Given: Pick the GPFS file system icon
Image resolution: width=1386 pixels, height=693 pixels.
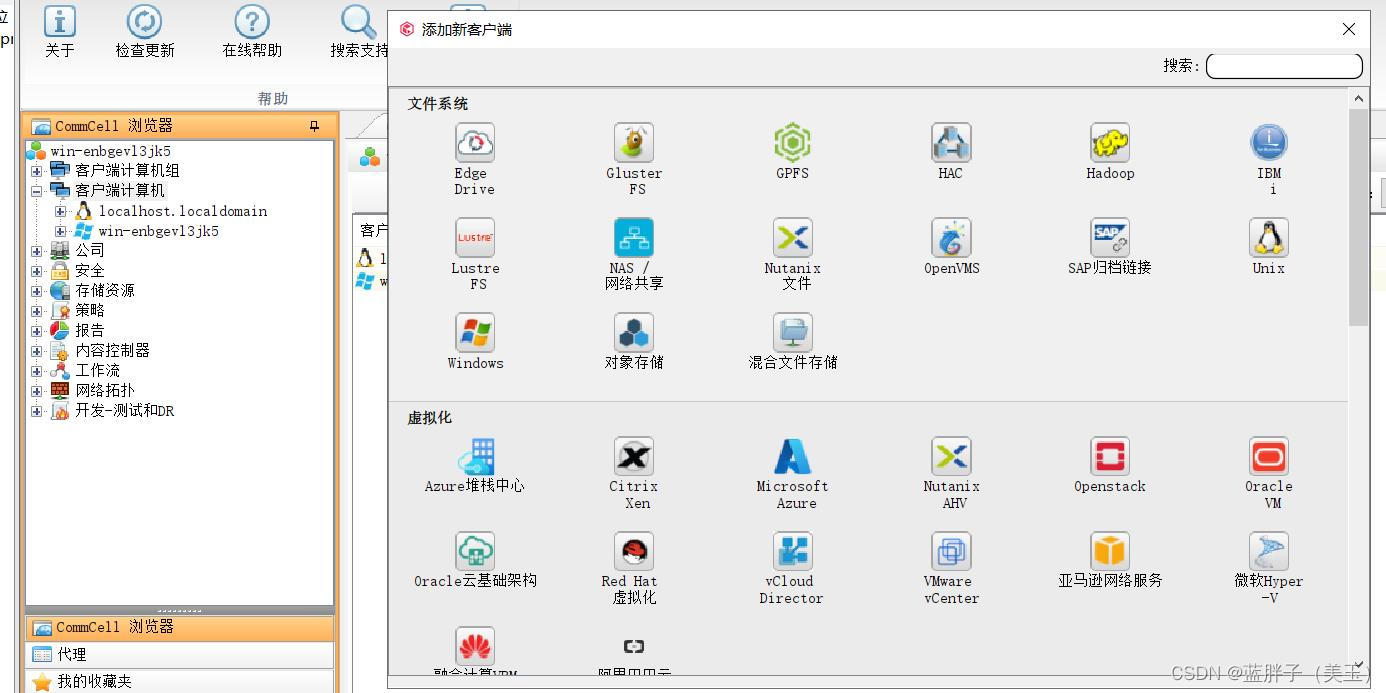Looking at the screenshot, I should click(x=792, y=143).
